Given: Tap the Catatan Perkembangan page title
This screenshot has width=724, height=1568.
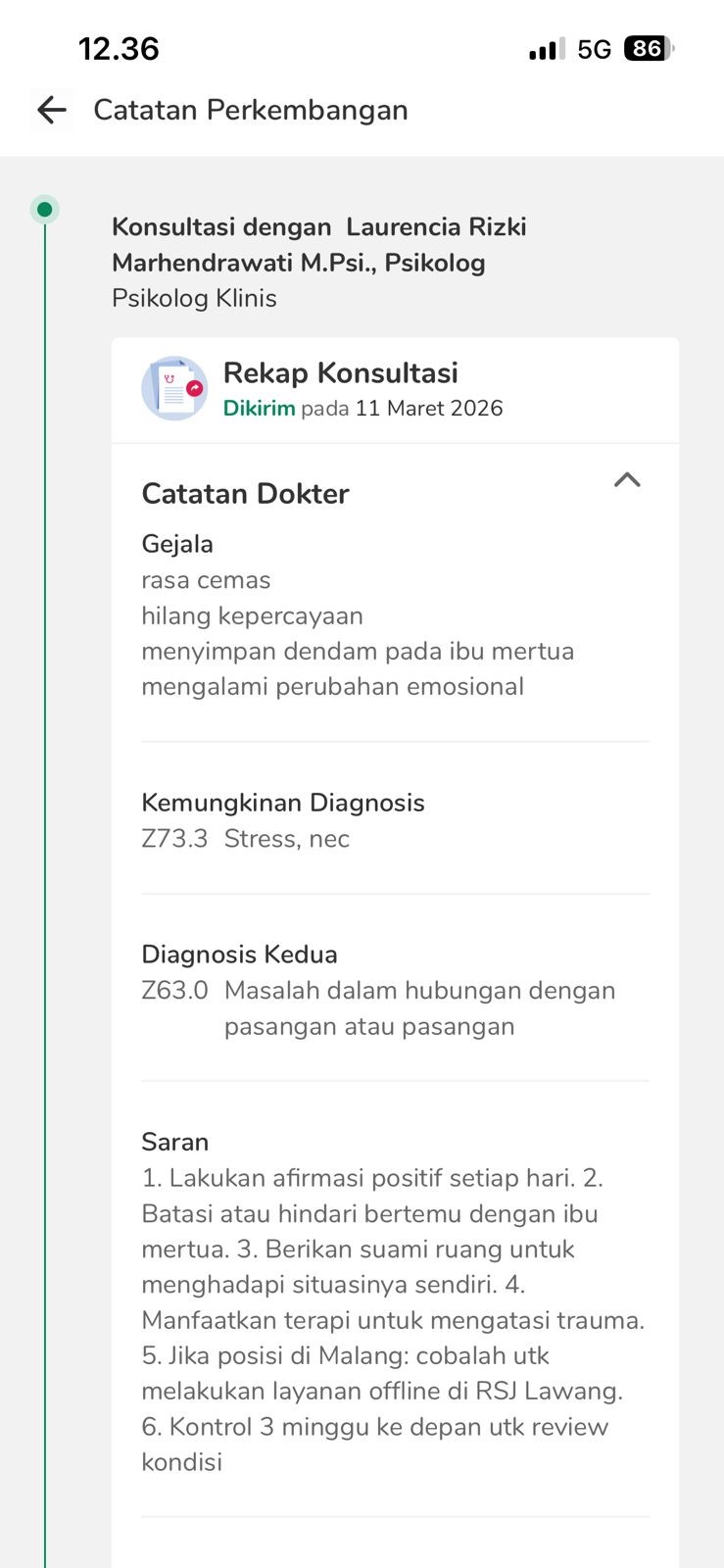Looking at the screenshot, I should [251, 110].
